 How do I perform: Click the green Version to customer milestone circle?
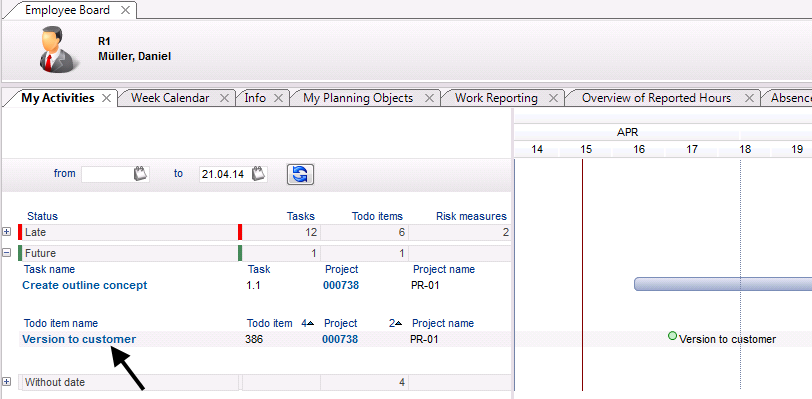(x=672, y=336)
